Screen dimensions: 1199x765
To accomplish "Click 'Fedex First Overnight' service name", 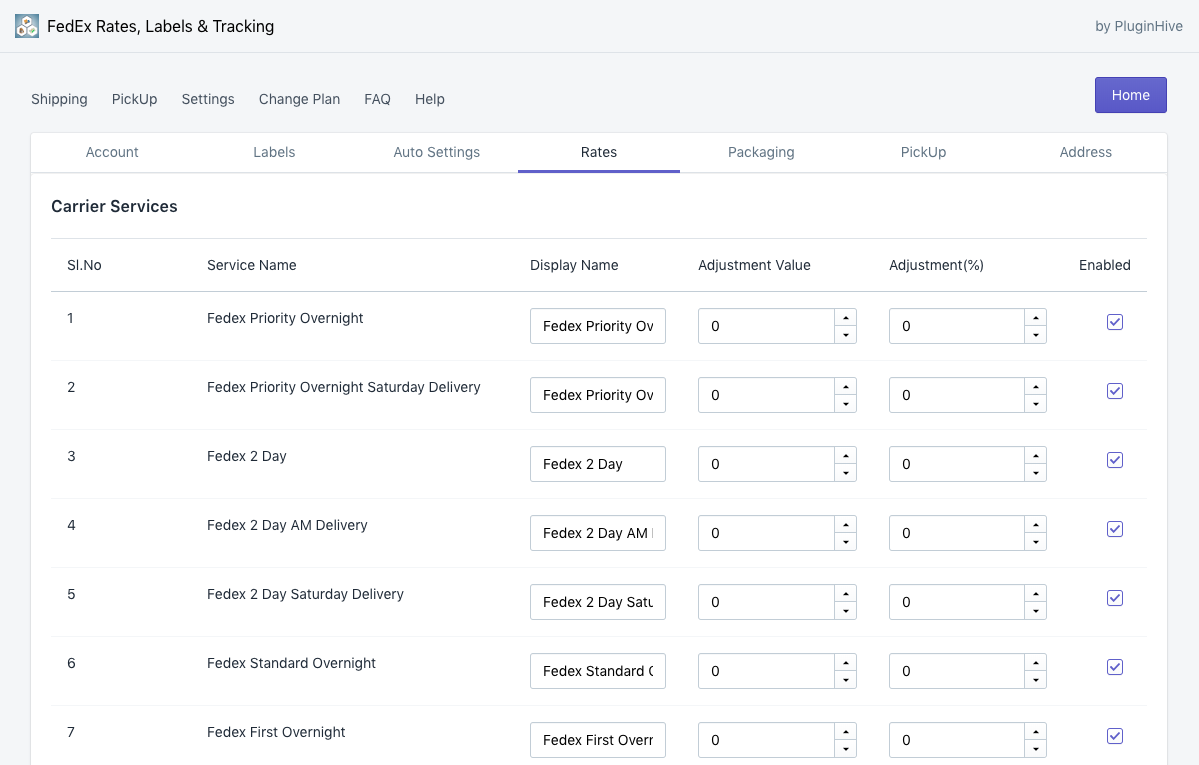I will [276, 732].
